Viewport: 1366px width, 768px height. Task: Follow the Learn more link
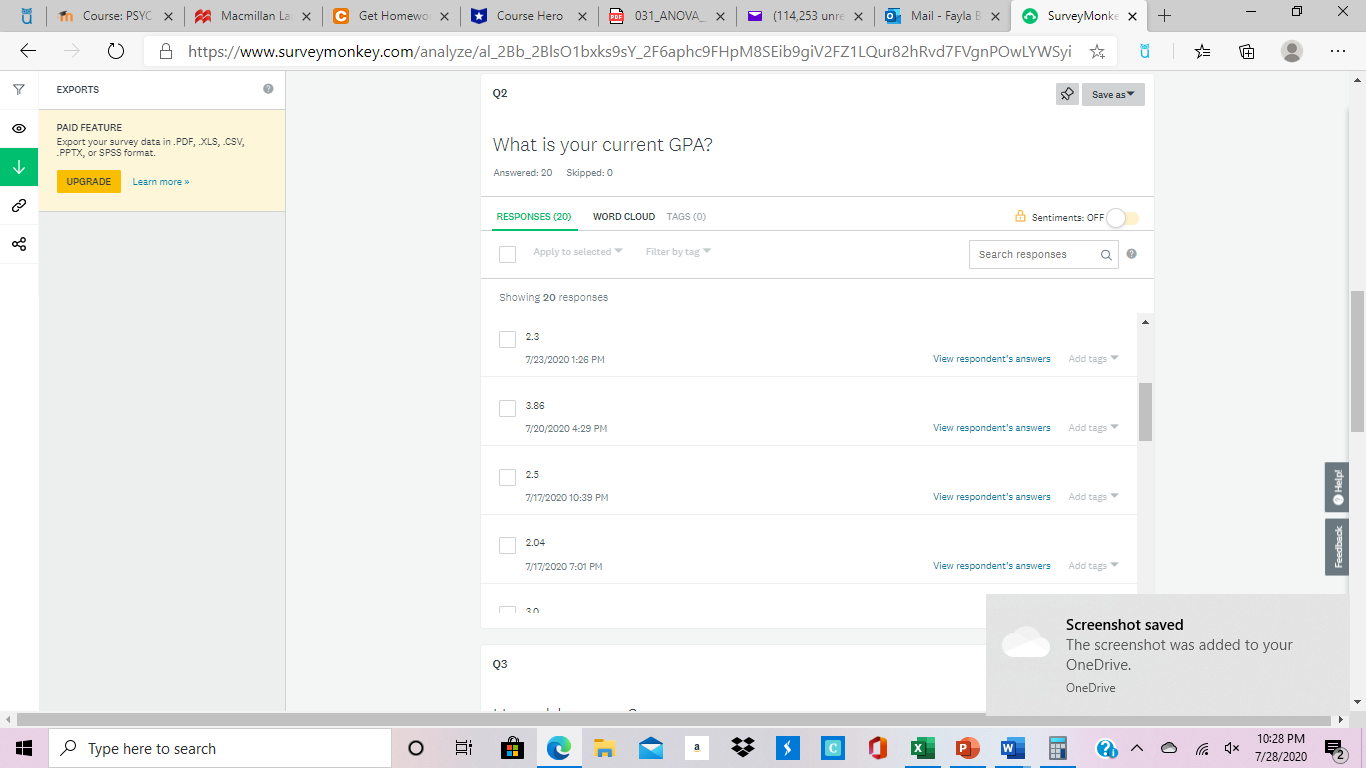(x=161, y=182)
